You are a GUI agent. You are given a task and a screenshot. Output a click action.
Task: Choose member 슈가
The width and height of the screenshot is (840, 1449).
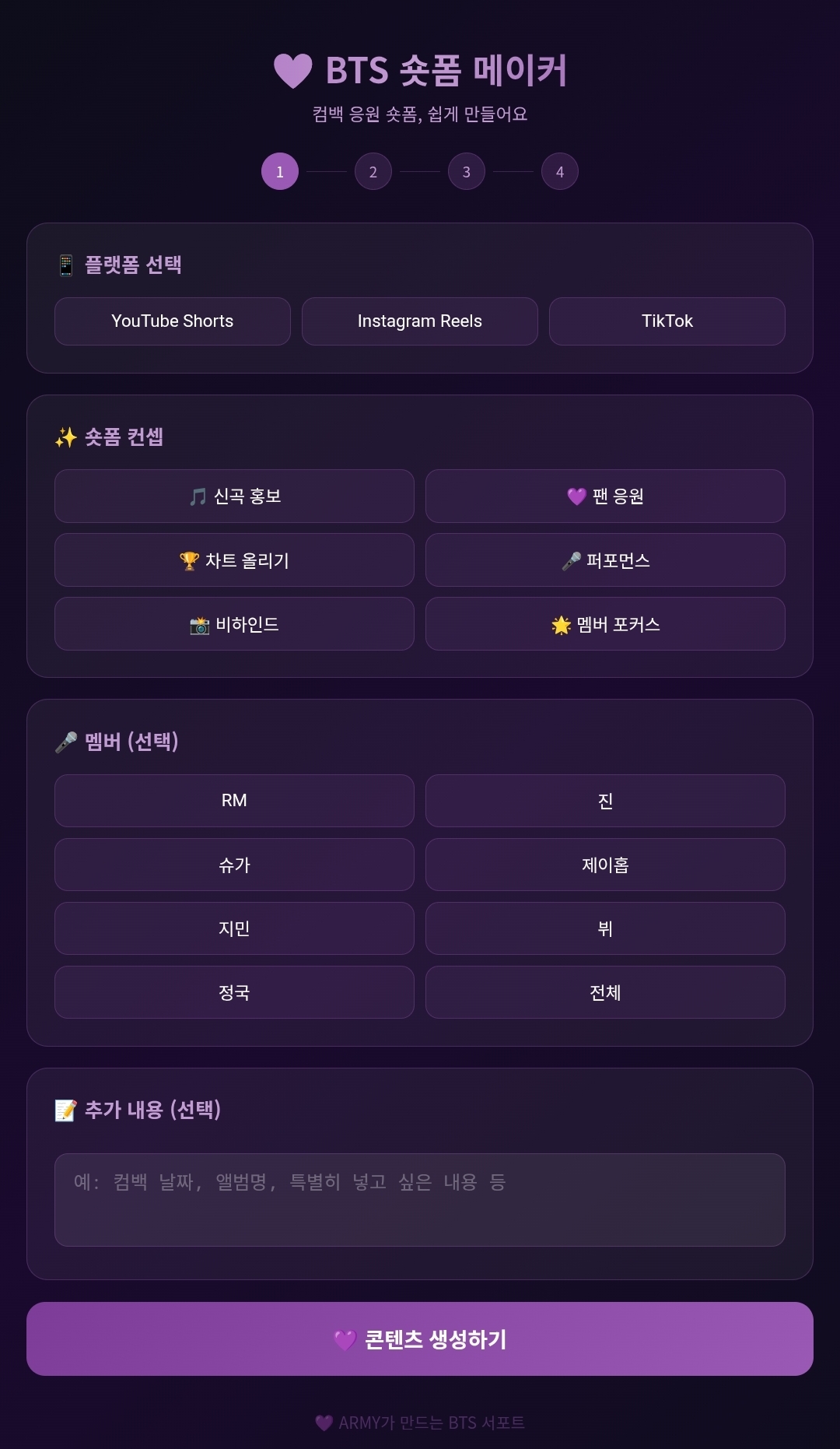pos(234,865)
